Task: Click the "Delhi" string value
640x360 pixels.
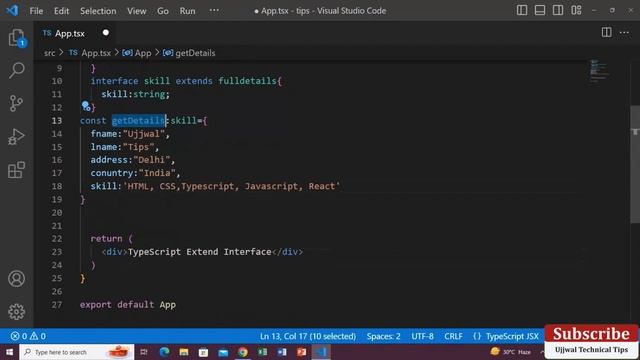Action: 151,160
